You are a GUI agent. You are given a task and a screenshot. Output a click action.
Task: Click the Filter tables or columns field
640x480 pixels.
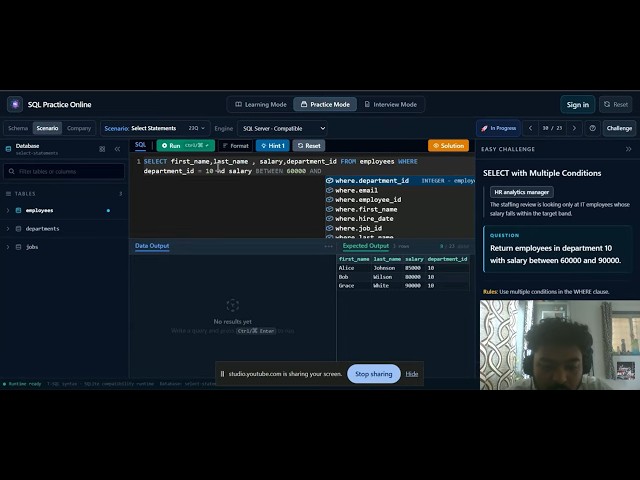[x=64, y=171]
